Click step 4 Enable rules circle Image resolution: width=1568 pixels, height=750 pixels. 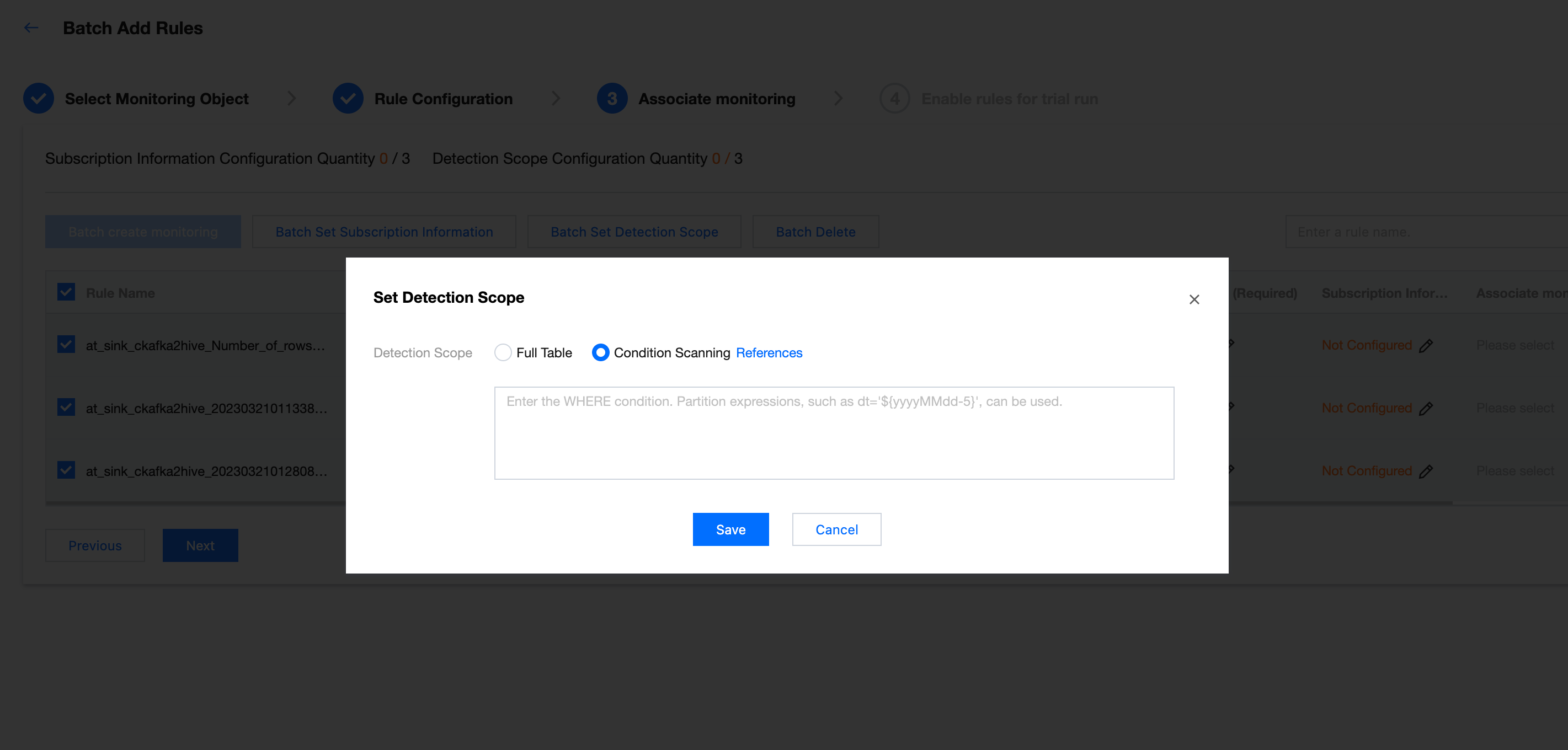[x=894, y=99]
